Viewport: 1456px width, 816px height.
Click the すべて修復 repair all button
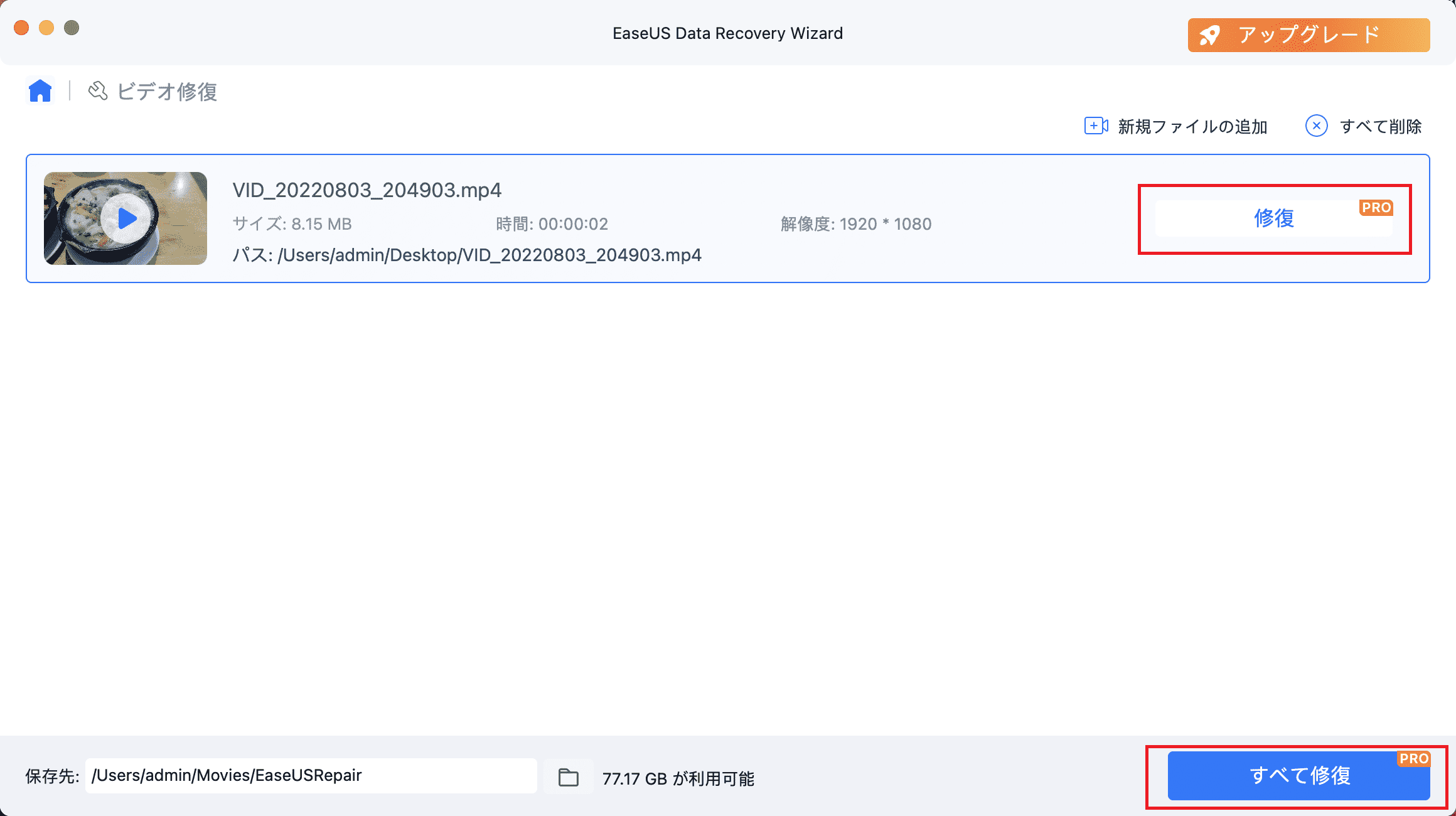click(1298, 776)
